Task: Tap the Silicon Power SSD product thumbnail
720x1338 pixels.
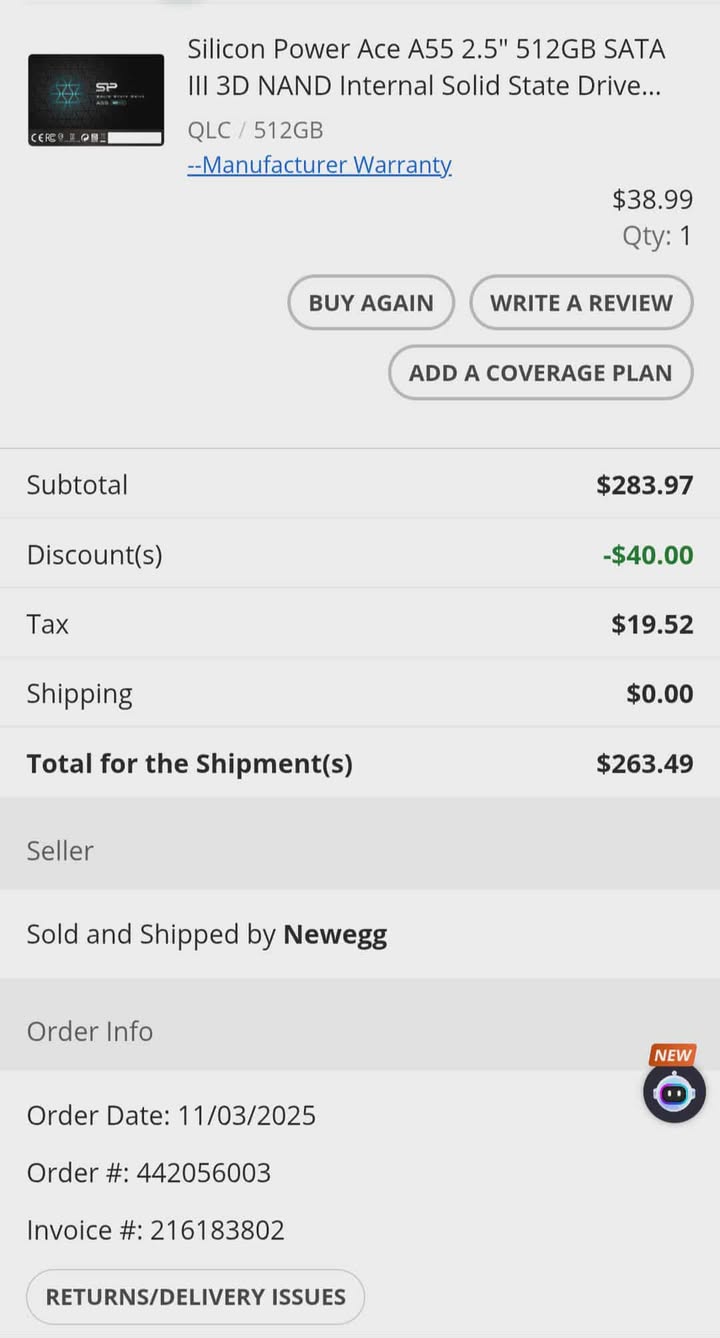Action: click(x=96, y=101)
